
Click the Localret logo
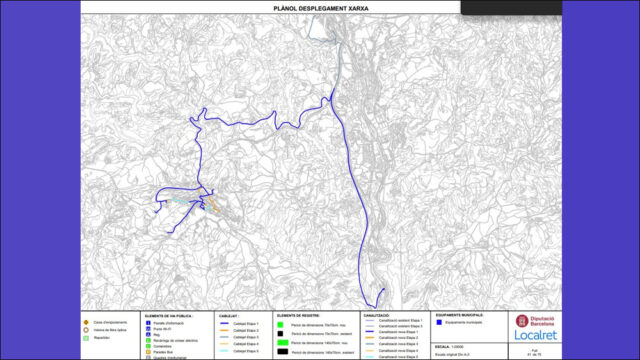536,335
